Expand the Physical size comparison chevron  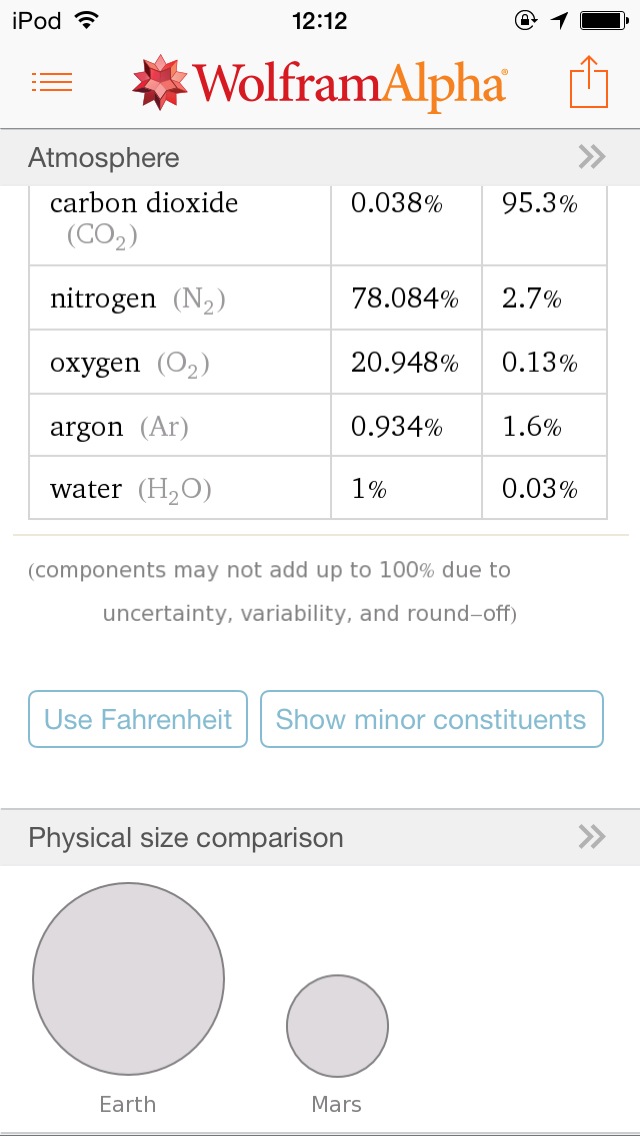click(592, 837)
